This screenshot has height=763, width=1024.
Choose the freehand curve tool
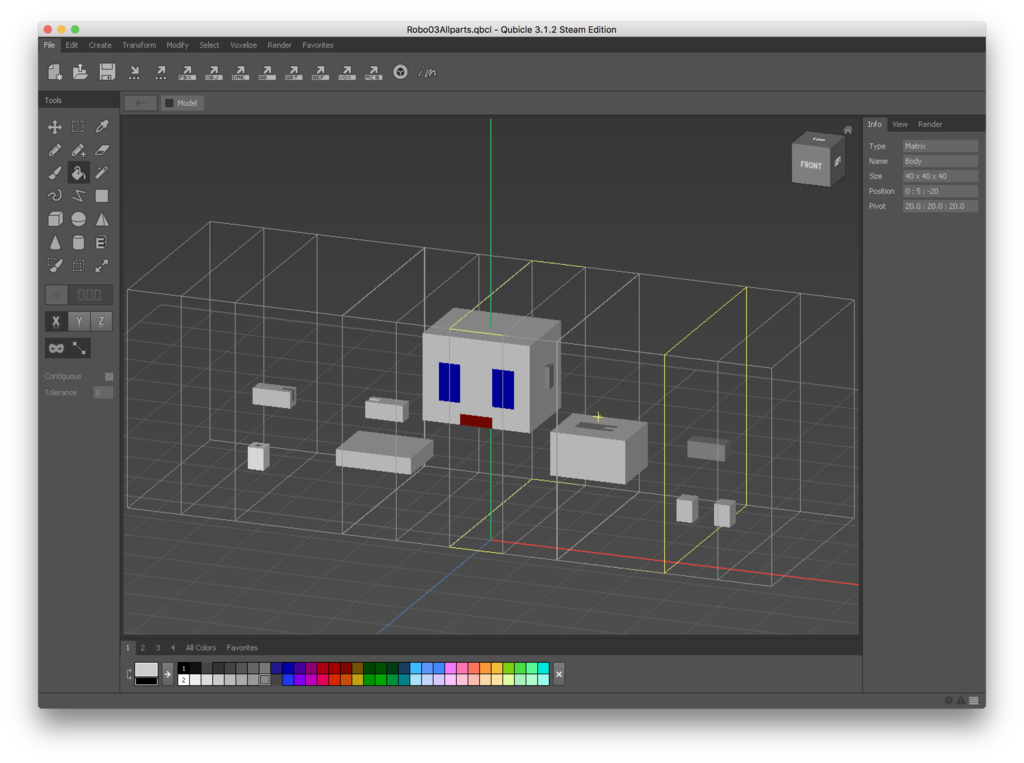coord(55,196)
